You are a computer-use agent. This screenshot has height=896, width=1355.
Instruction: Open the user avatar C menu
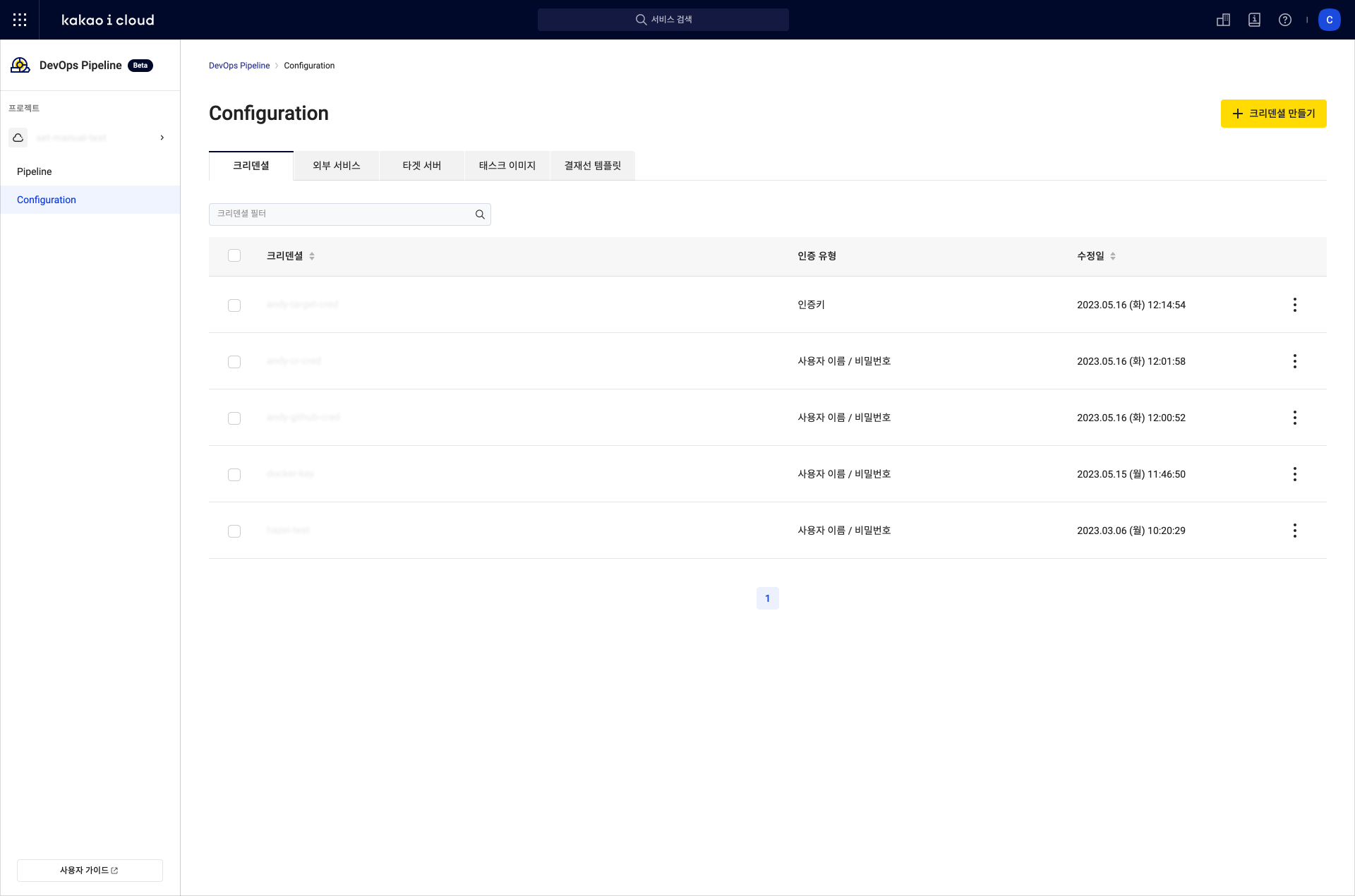click(x=1330, y=20)
